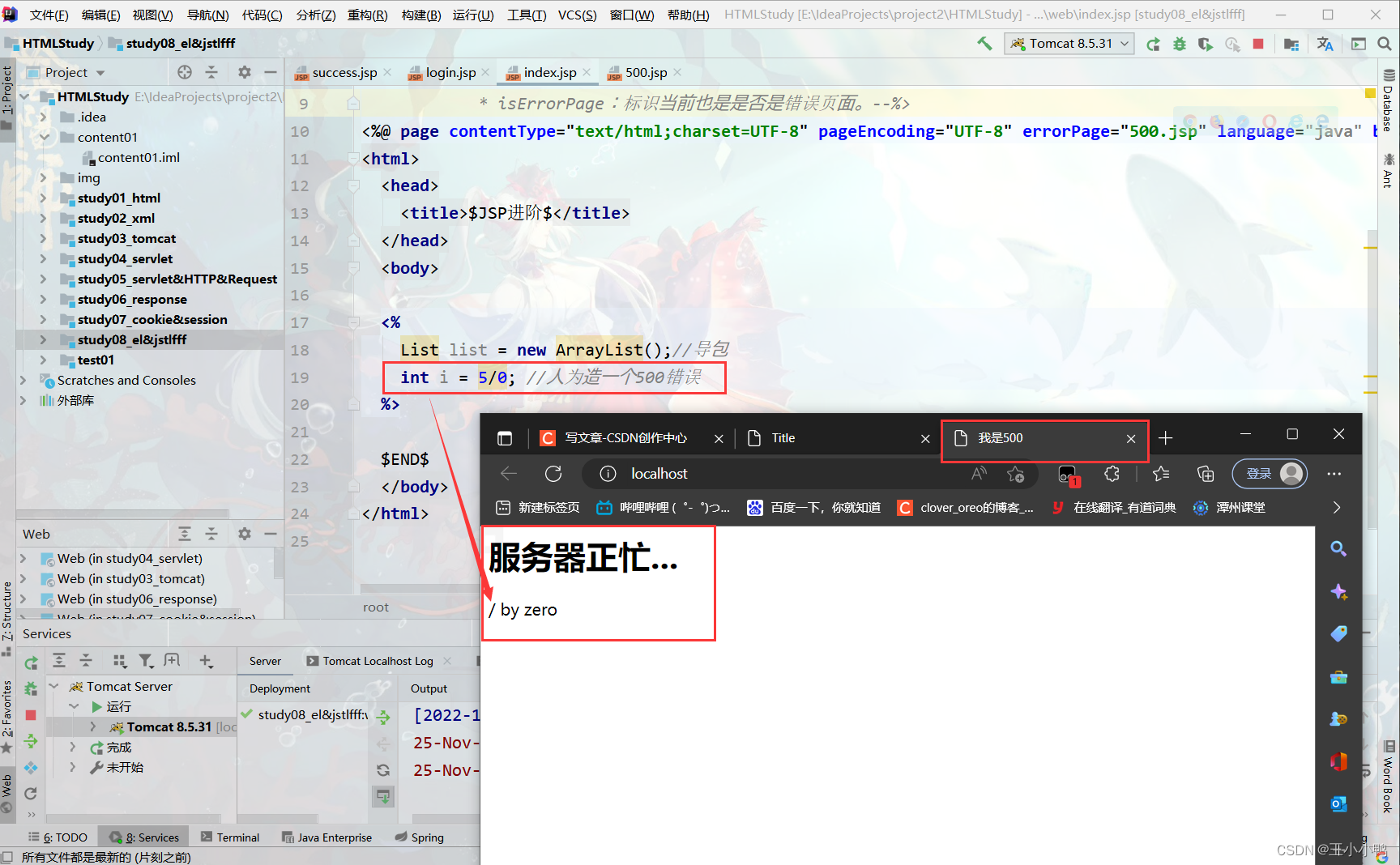
Task: Open the 文件(F) menu
Action: click(x=49, y=15)
